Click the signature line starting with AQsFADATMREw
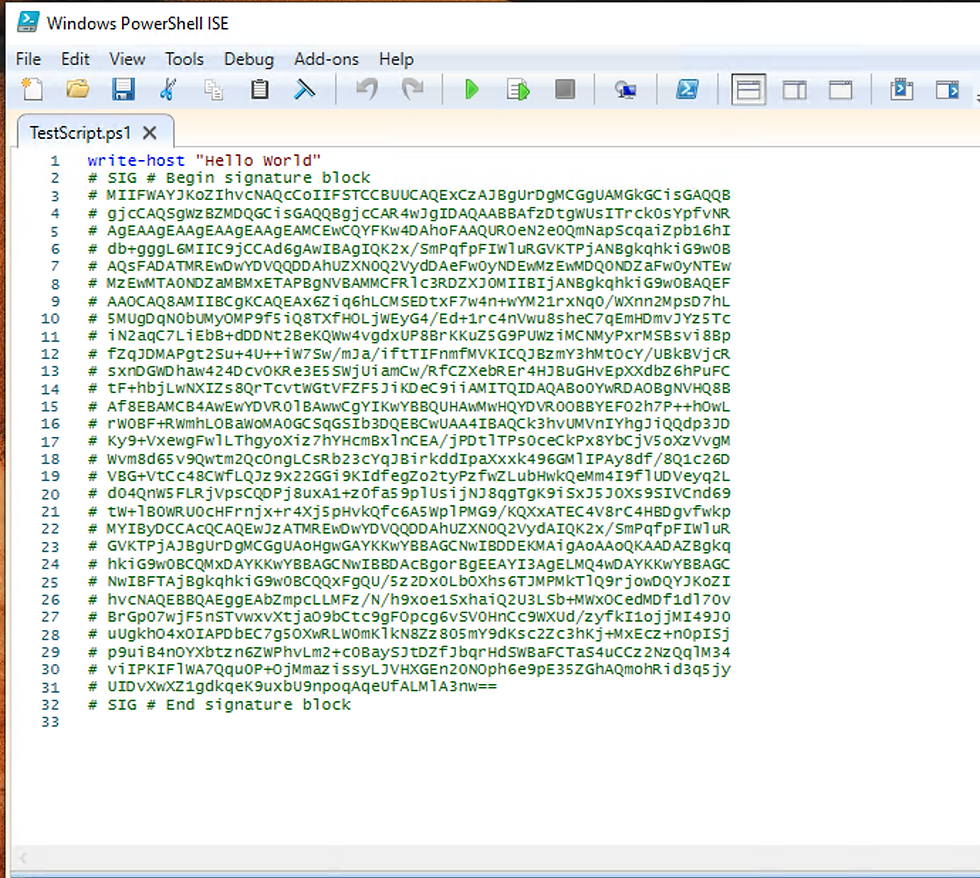 (x=409, y=266)
